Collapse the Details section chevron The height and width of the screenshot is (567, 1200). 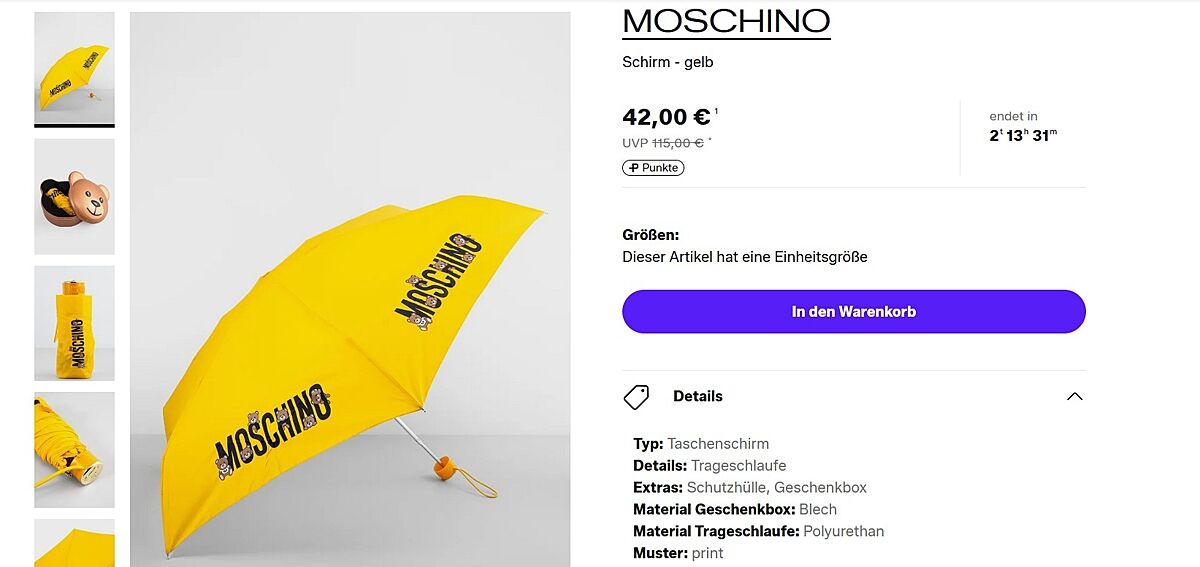pos(1074,397)
